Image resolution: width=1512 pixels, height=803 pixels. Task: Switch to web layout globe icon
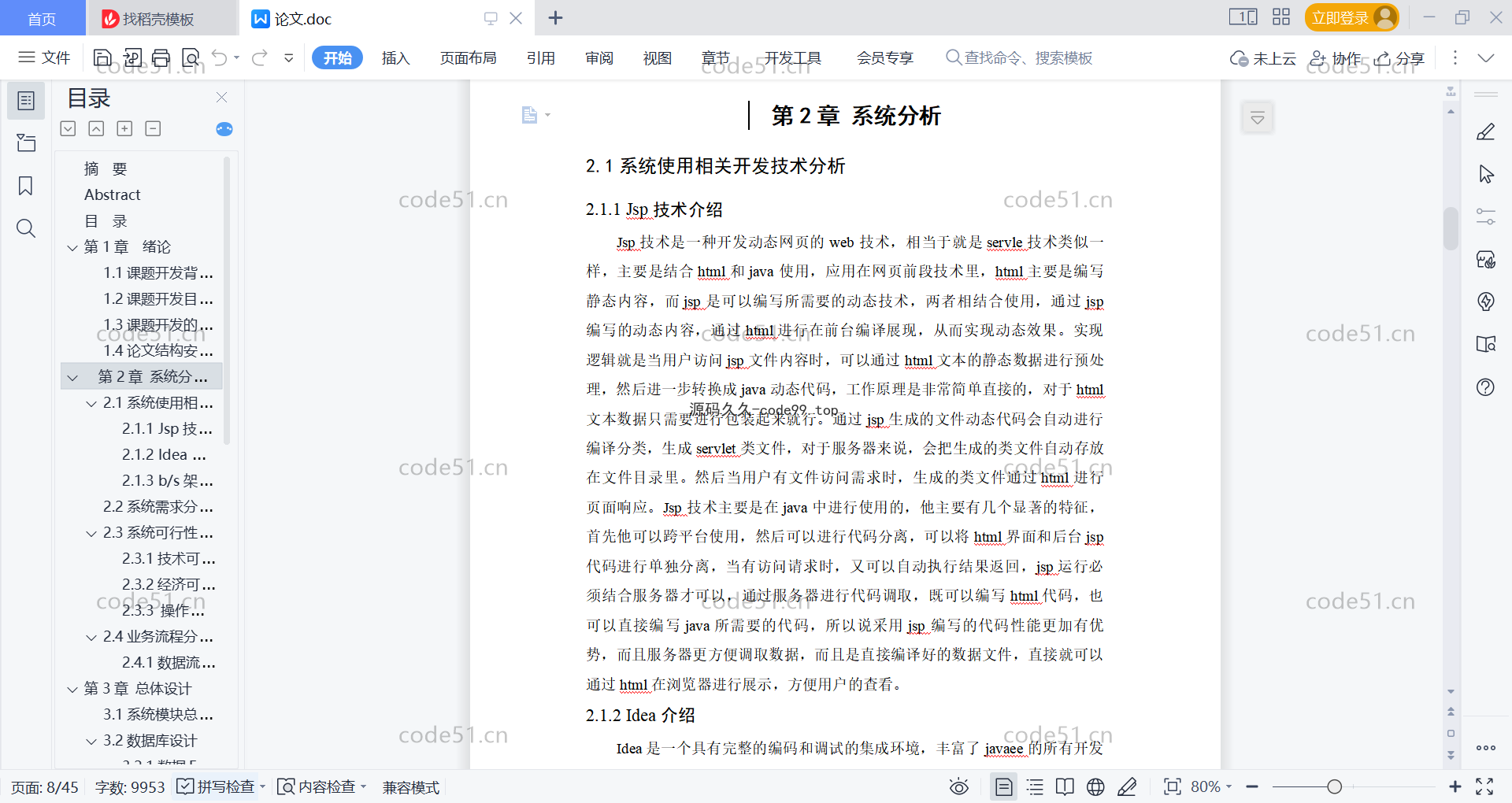click(x=1095, y=786)
